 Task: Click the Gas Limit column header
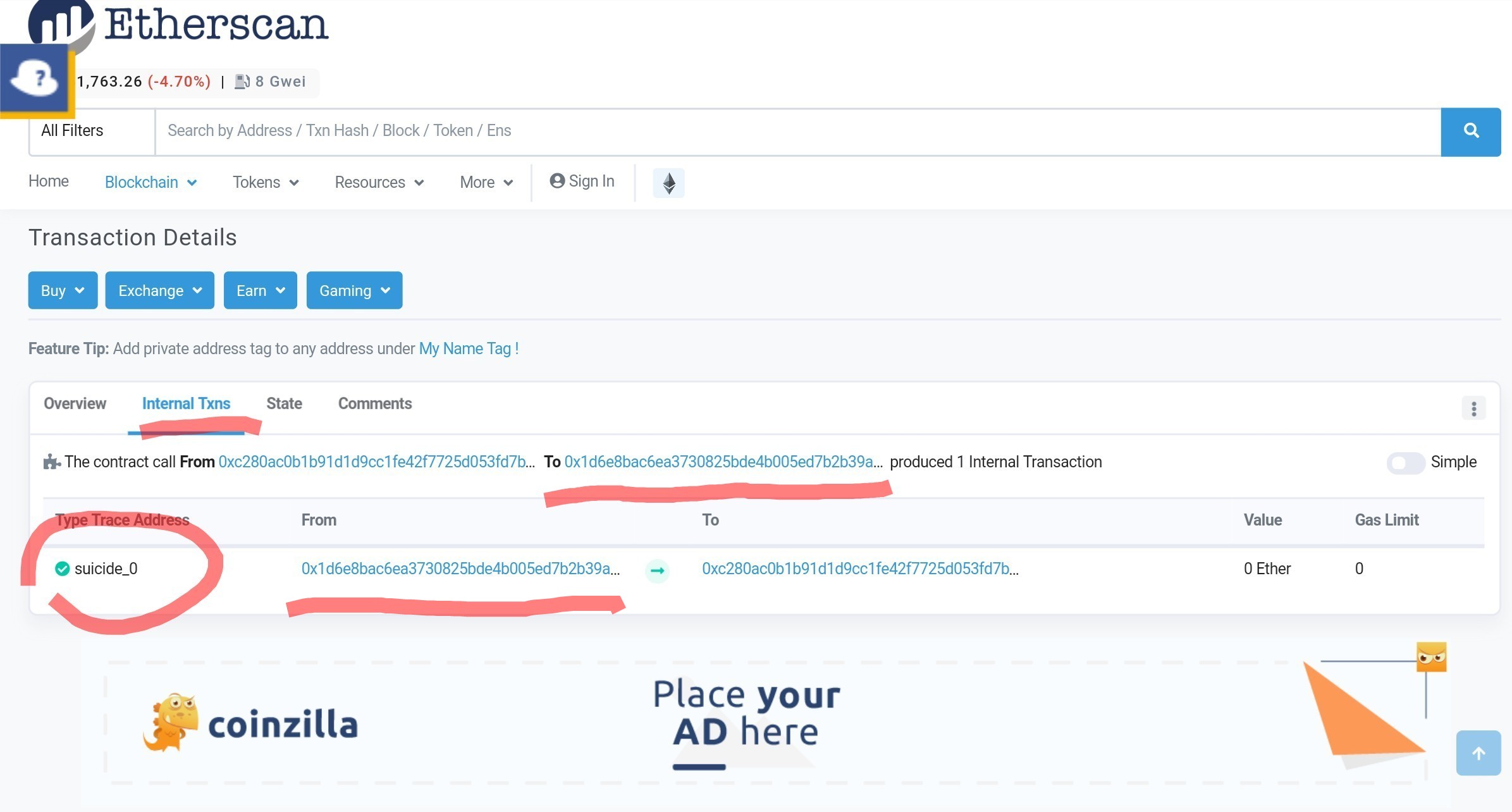[x=1386, y=520]
